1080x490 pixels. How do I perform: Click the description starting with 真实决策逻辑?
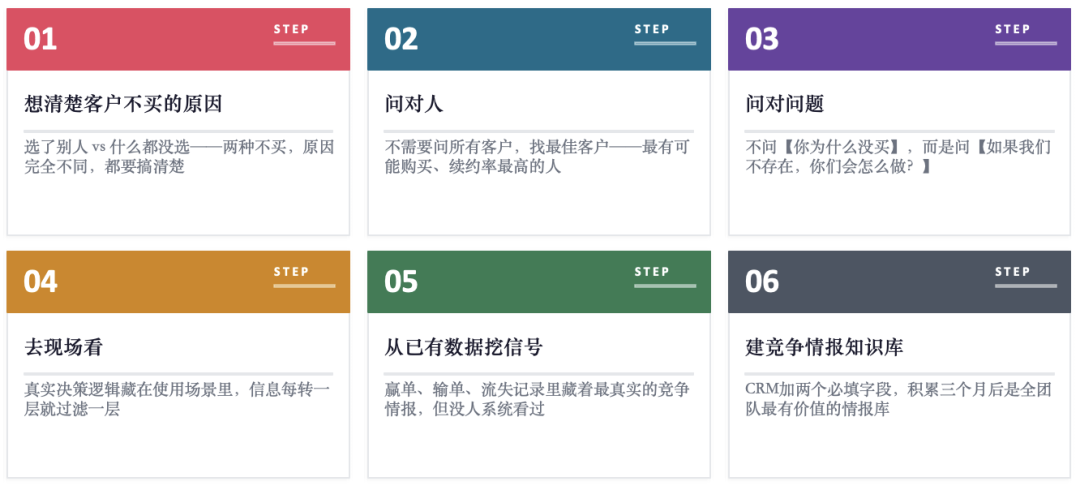[x=178, y=398]
